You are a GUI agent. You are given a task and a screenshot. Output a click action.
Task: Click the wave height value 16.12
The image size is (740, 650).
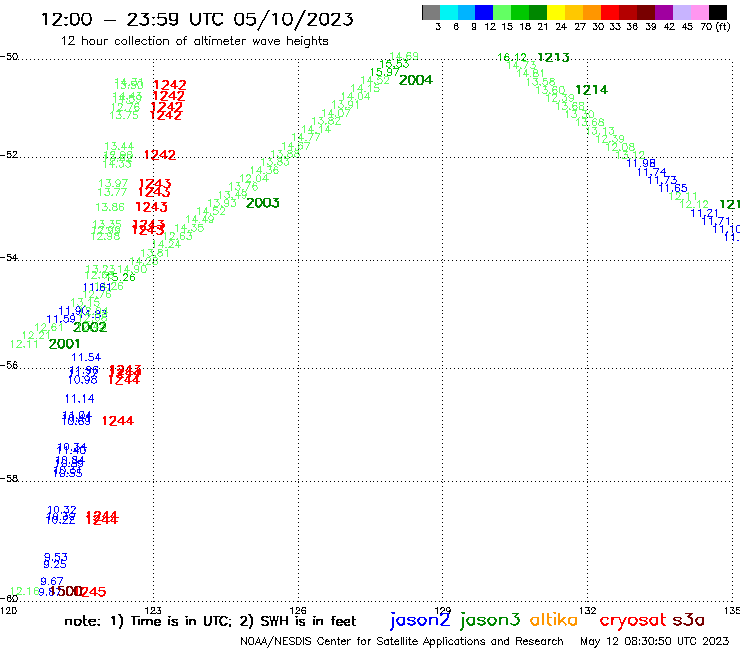coord(512,58)
